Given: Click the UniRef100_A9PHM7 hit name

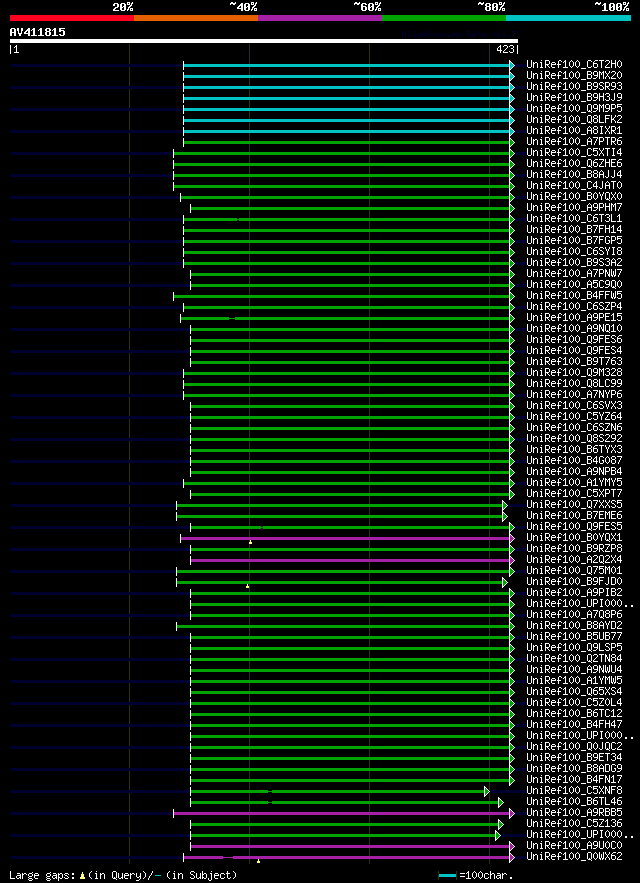Looking at the screenshot, I should coord(574,208).
